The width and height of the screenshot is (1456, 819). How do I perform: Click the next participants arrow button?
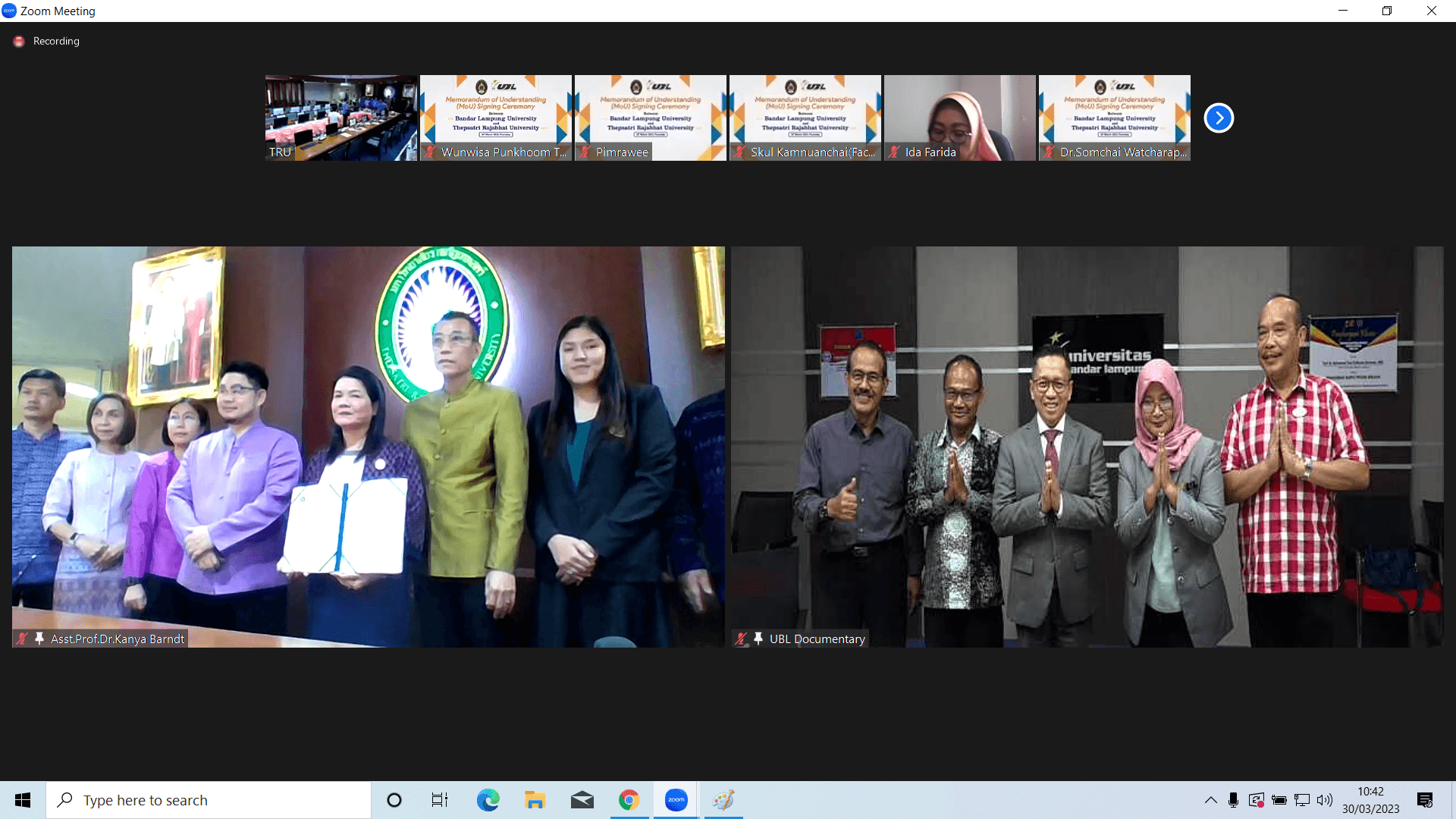point(1219,118)
